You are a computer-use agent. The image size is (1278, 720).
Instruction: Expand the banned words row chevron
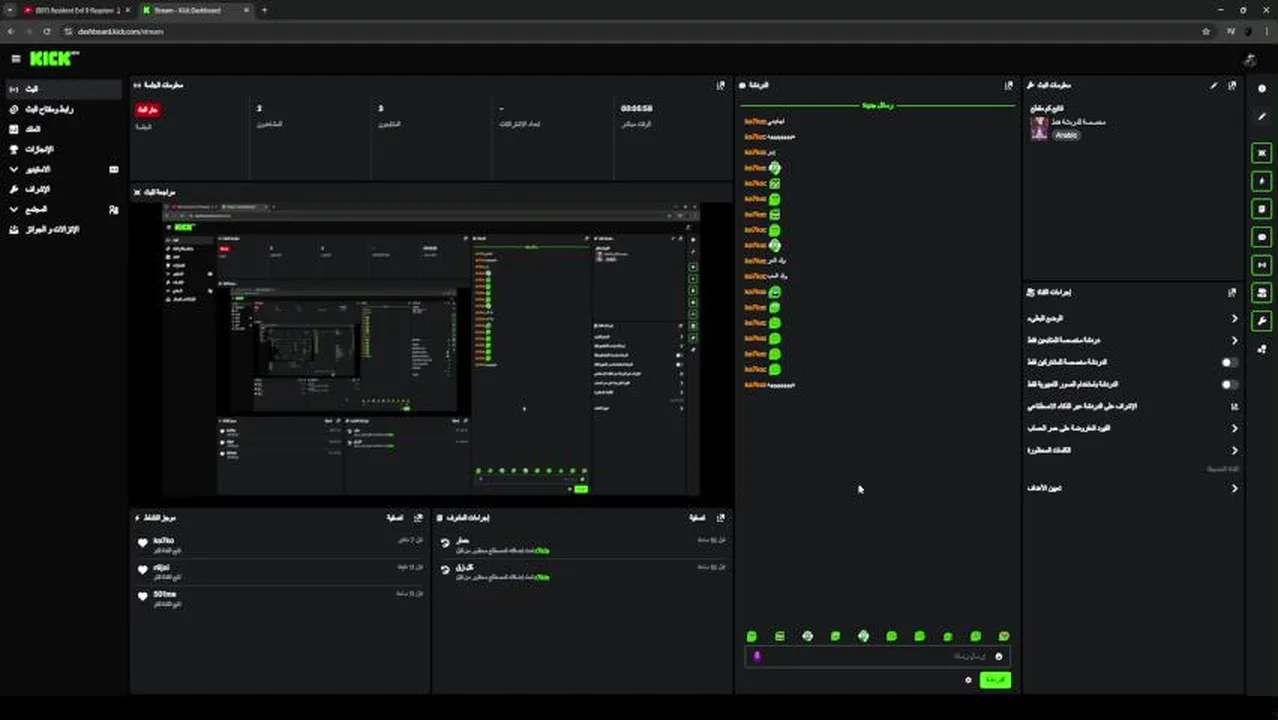[1234, 450]
